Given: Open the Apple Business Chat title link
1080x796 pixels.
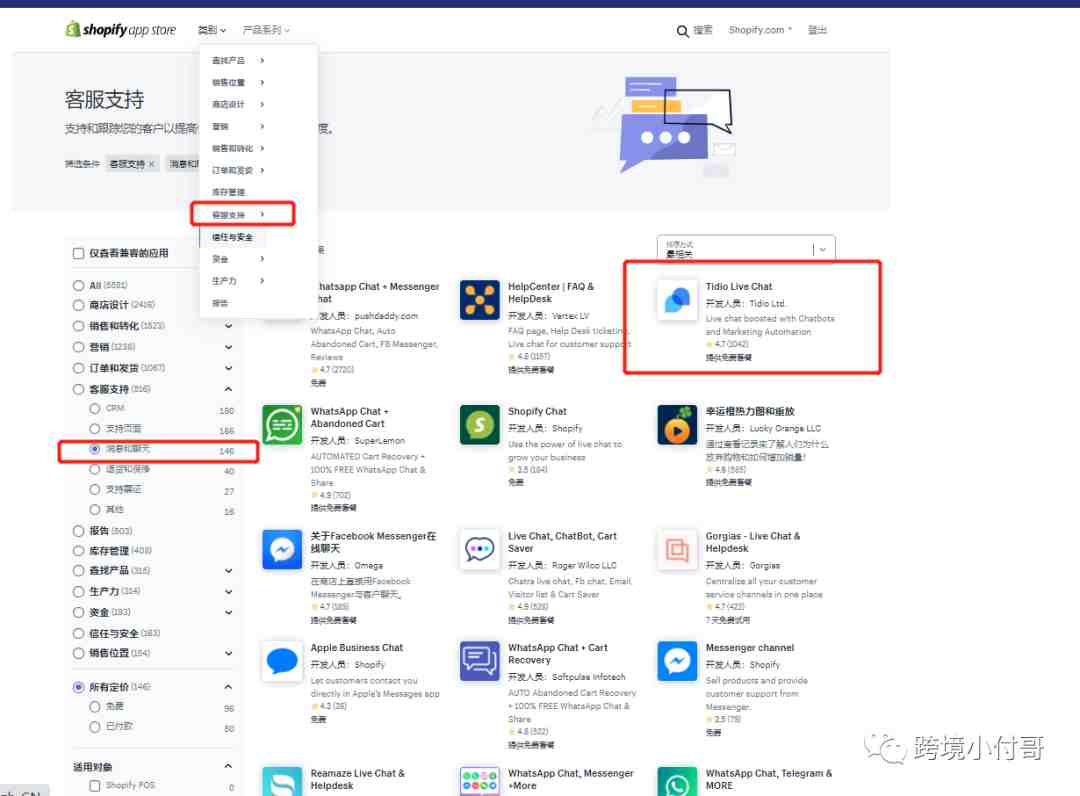Looking at the screenshot, I should 357,648.
